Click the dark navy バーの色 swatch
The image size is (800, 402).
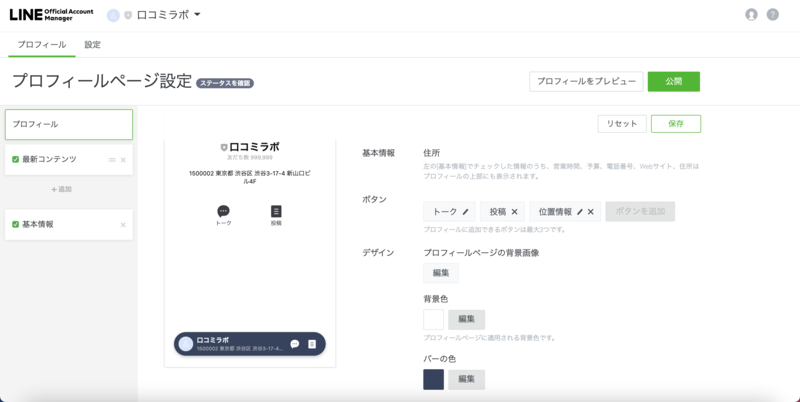click(434, 380)
